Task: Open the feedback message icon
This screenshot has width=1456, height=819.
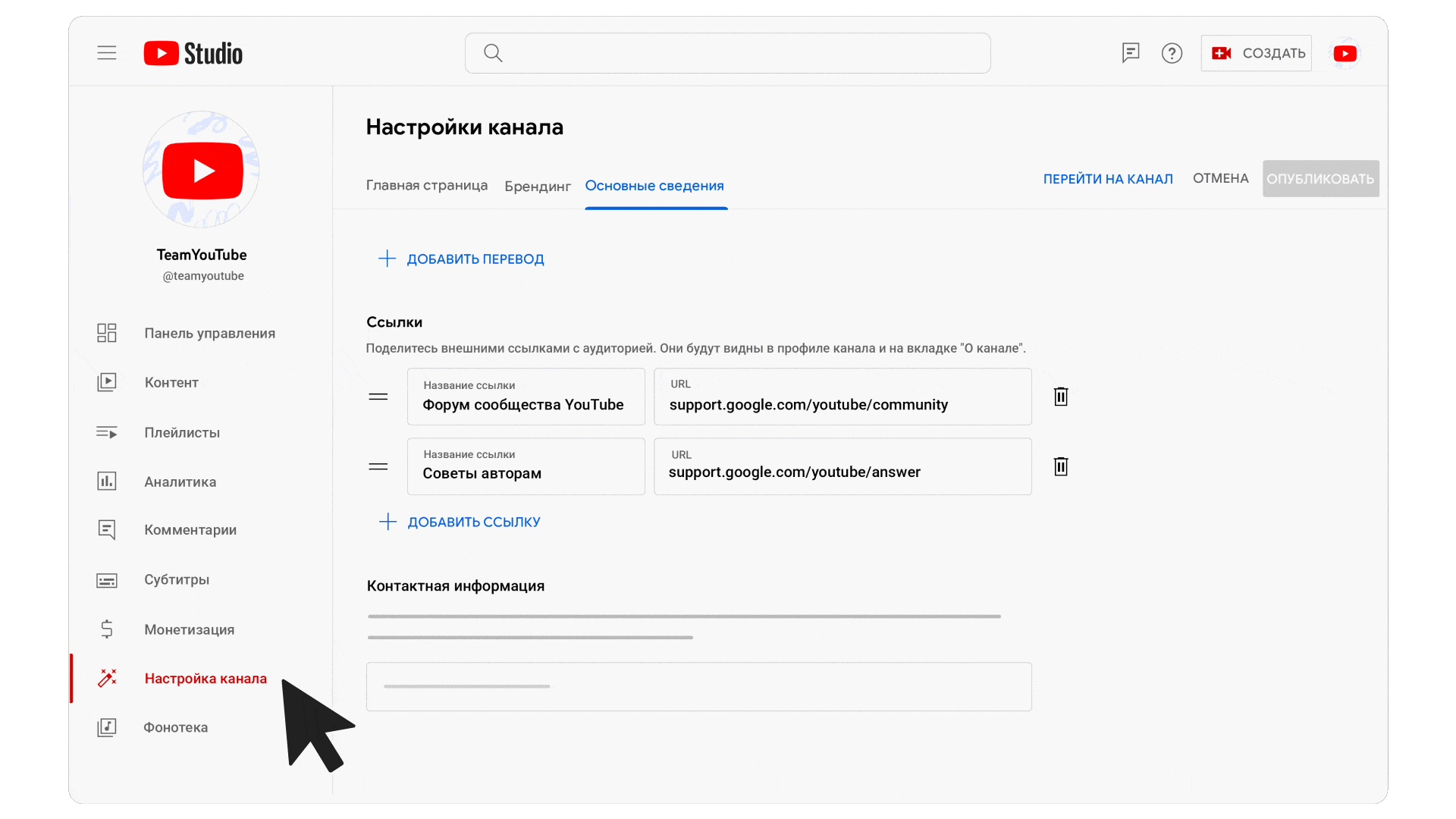Action: [x=1131, y=53]
